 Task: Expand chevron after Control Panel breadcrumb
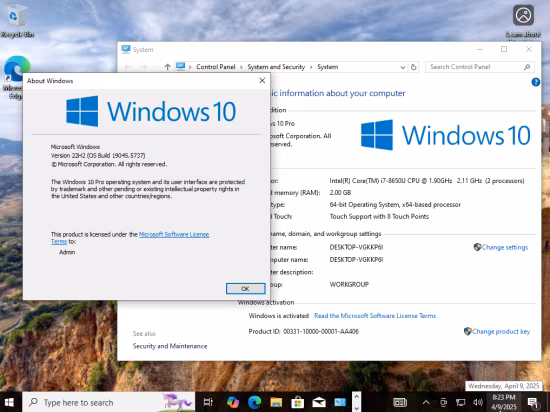(241, 67)
